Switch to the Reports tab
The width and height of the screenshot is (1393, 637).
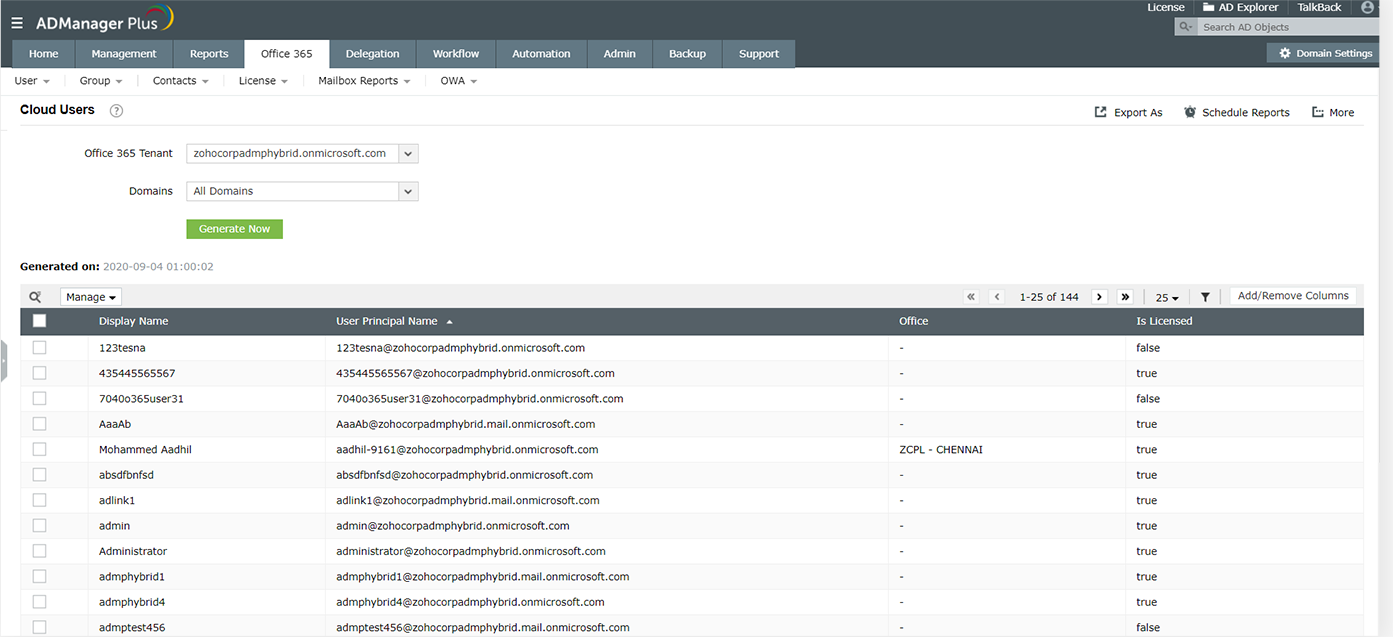[x=209, y=54]
